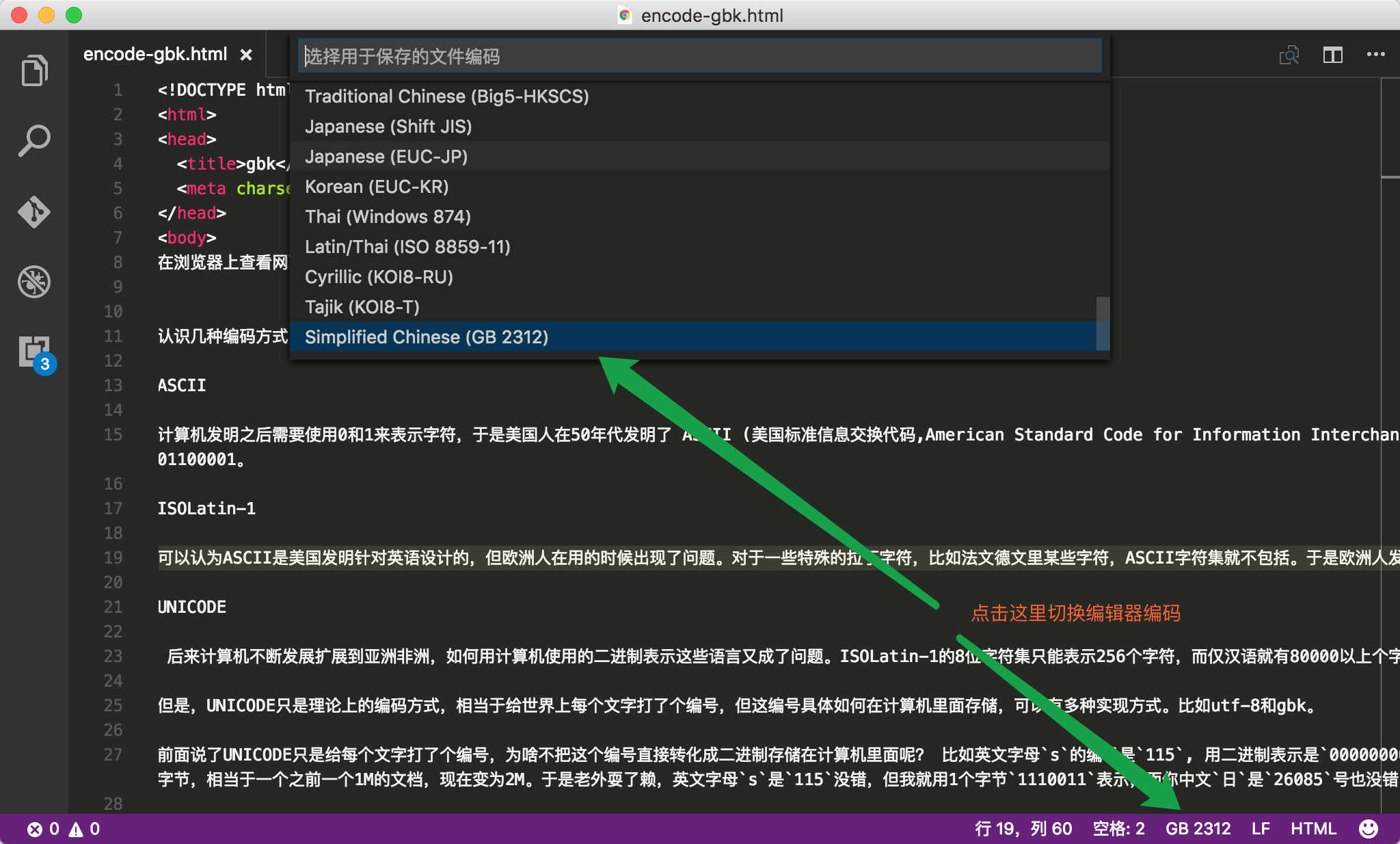The image size is (1400, 844).
Task: Open the HTML language mode selector
Action: [1313, 829]
